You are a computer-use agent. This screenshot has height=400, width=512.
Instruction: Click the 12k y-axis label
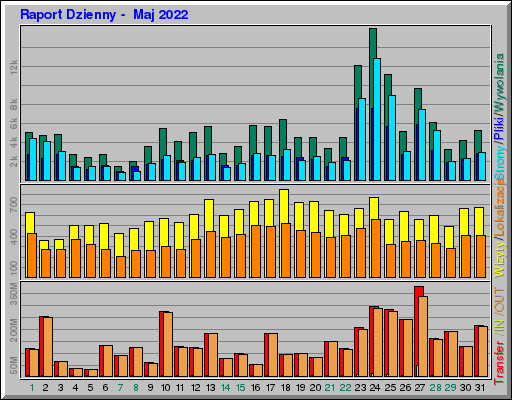14,67
